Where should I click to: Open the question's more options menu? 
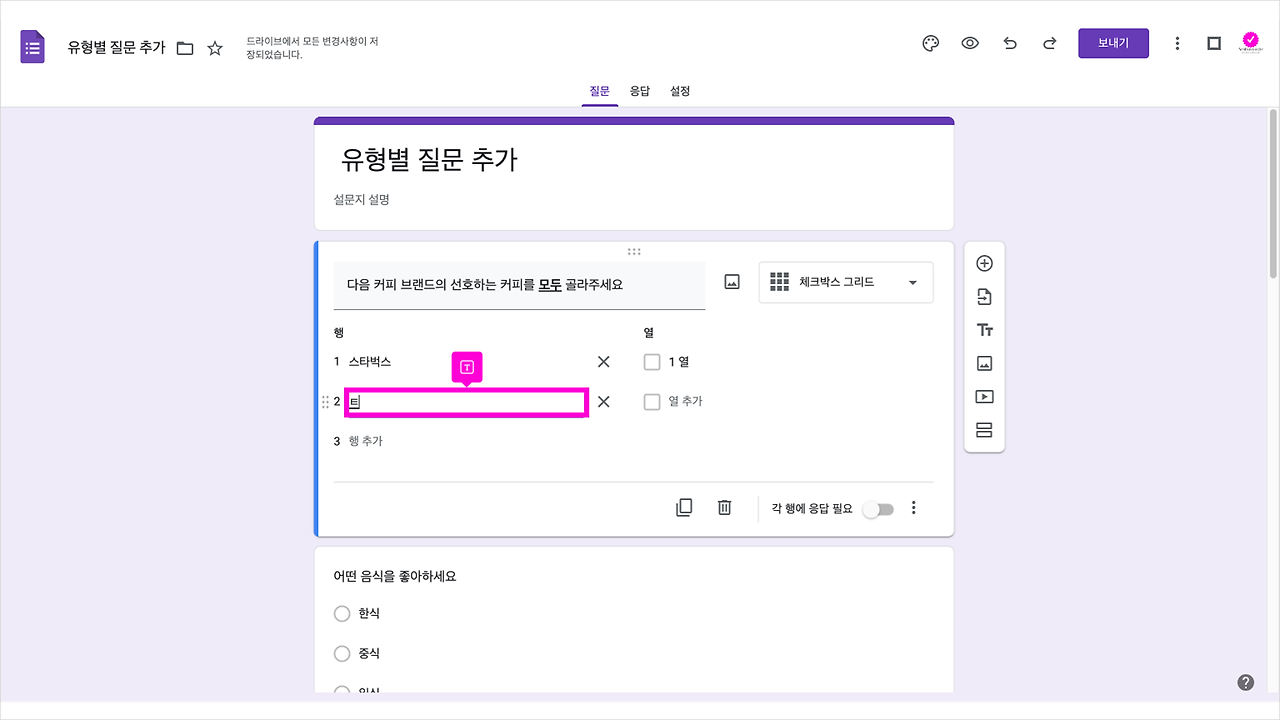pos(913,507)
